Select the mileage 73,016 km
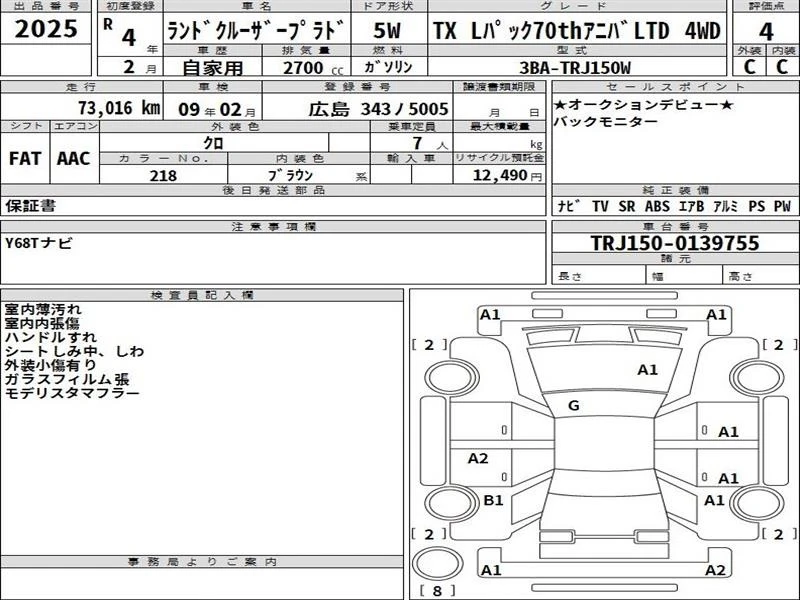The width and height of the screenshot is (800, 600). [119, 108]
